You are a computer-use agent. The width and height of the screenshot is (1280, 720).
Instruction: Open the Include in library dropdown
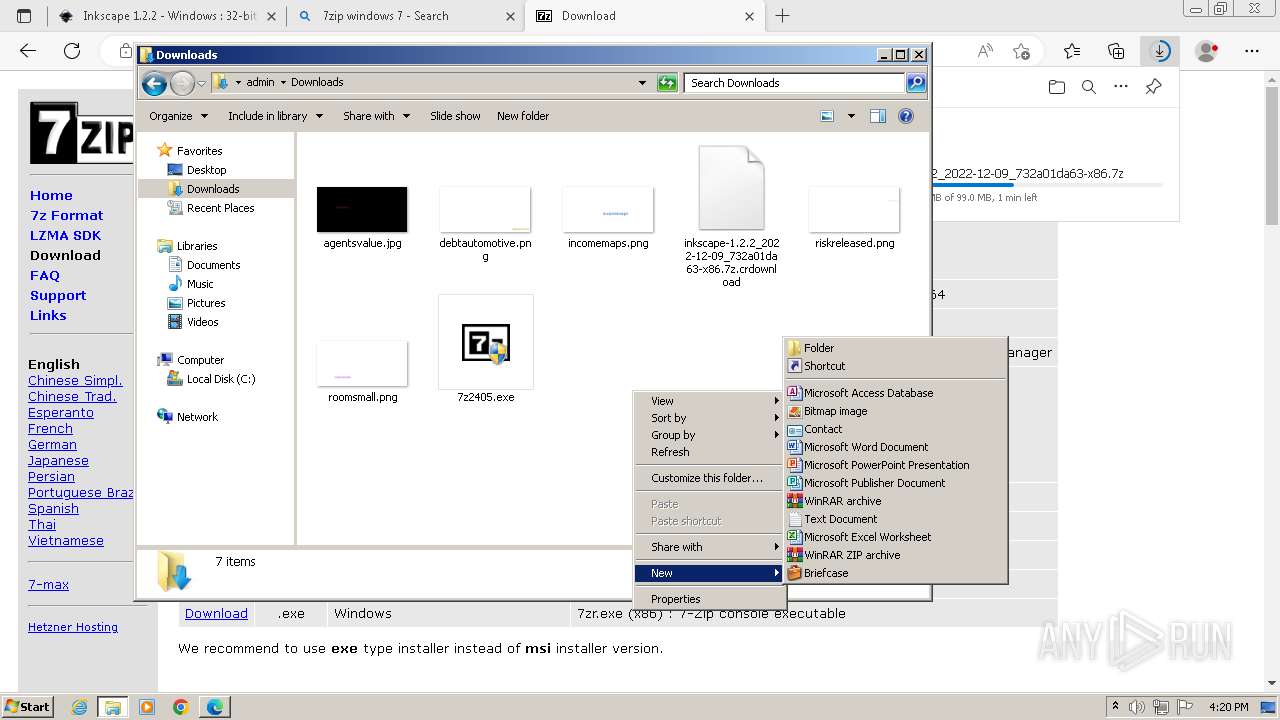point(275,116)
